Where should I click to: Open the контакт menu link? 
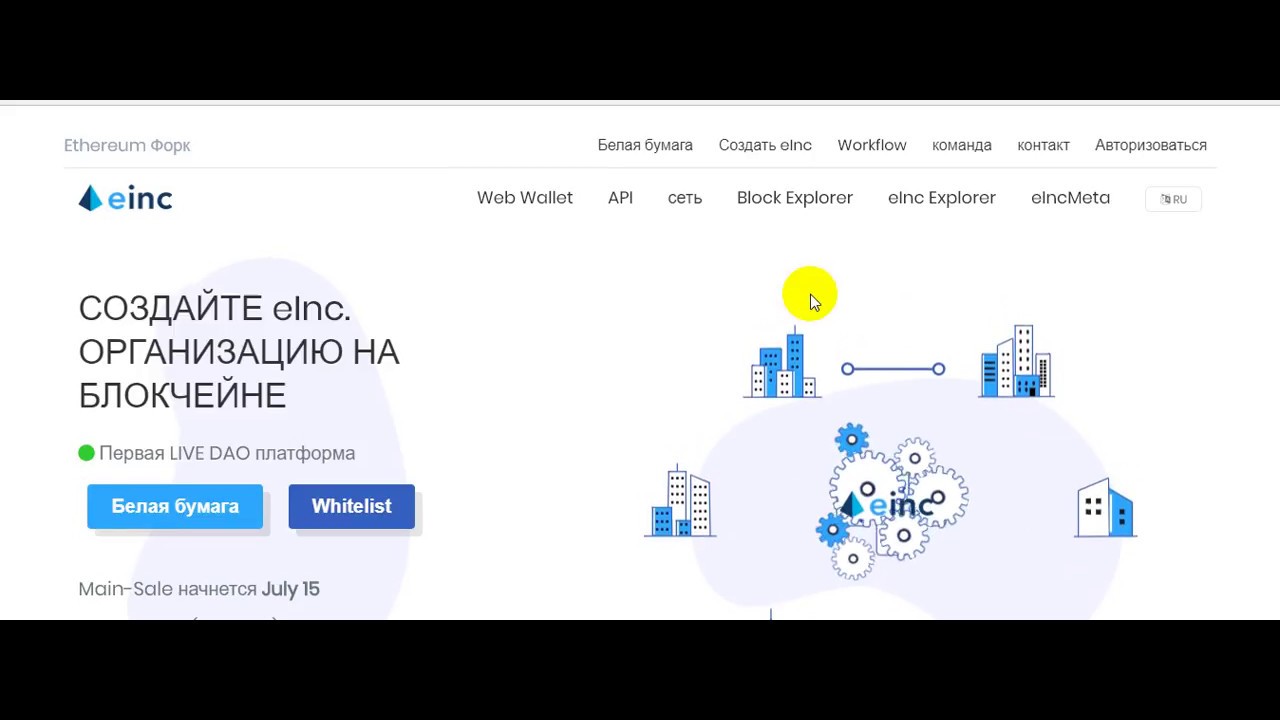(1043, 145)
